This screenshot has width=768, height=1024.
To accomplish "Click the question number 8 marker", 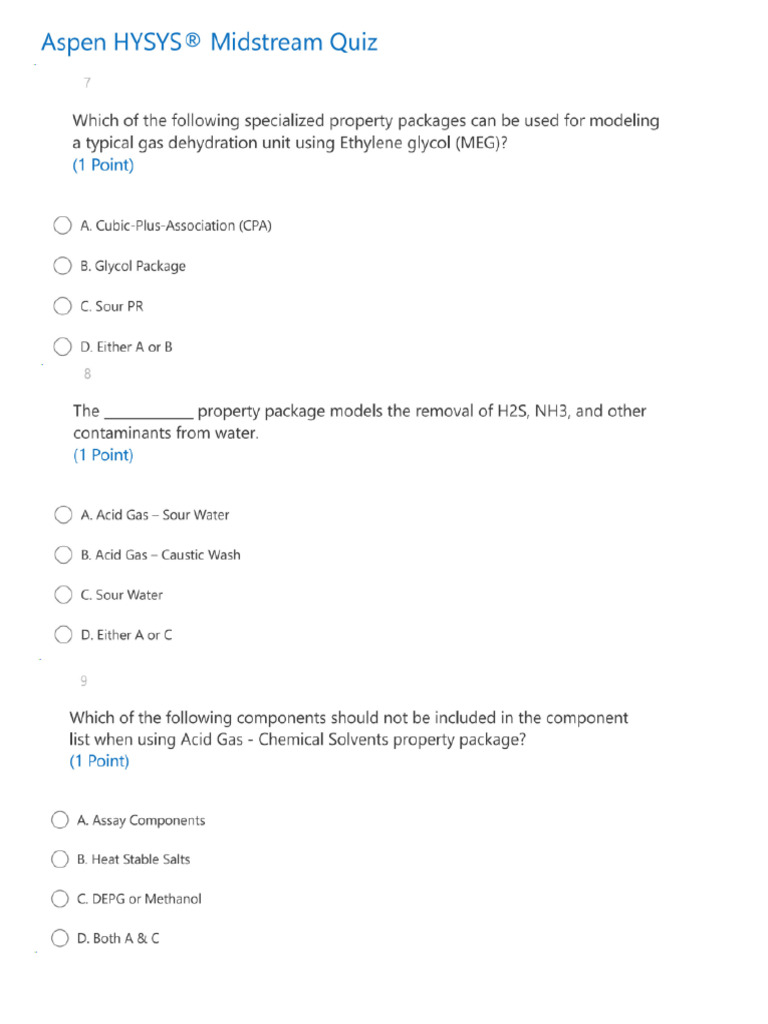I will point(88,374).
